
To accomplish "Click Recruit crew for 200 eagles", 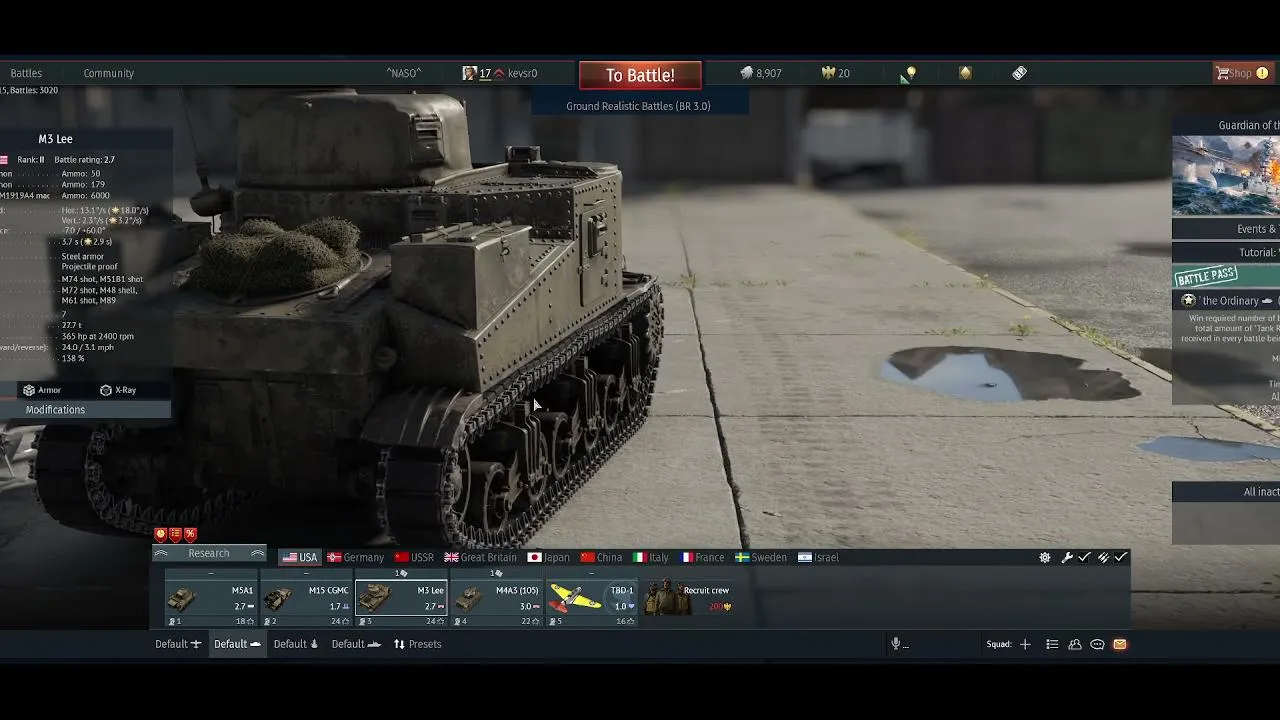I will pos(688,598).
